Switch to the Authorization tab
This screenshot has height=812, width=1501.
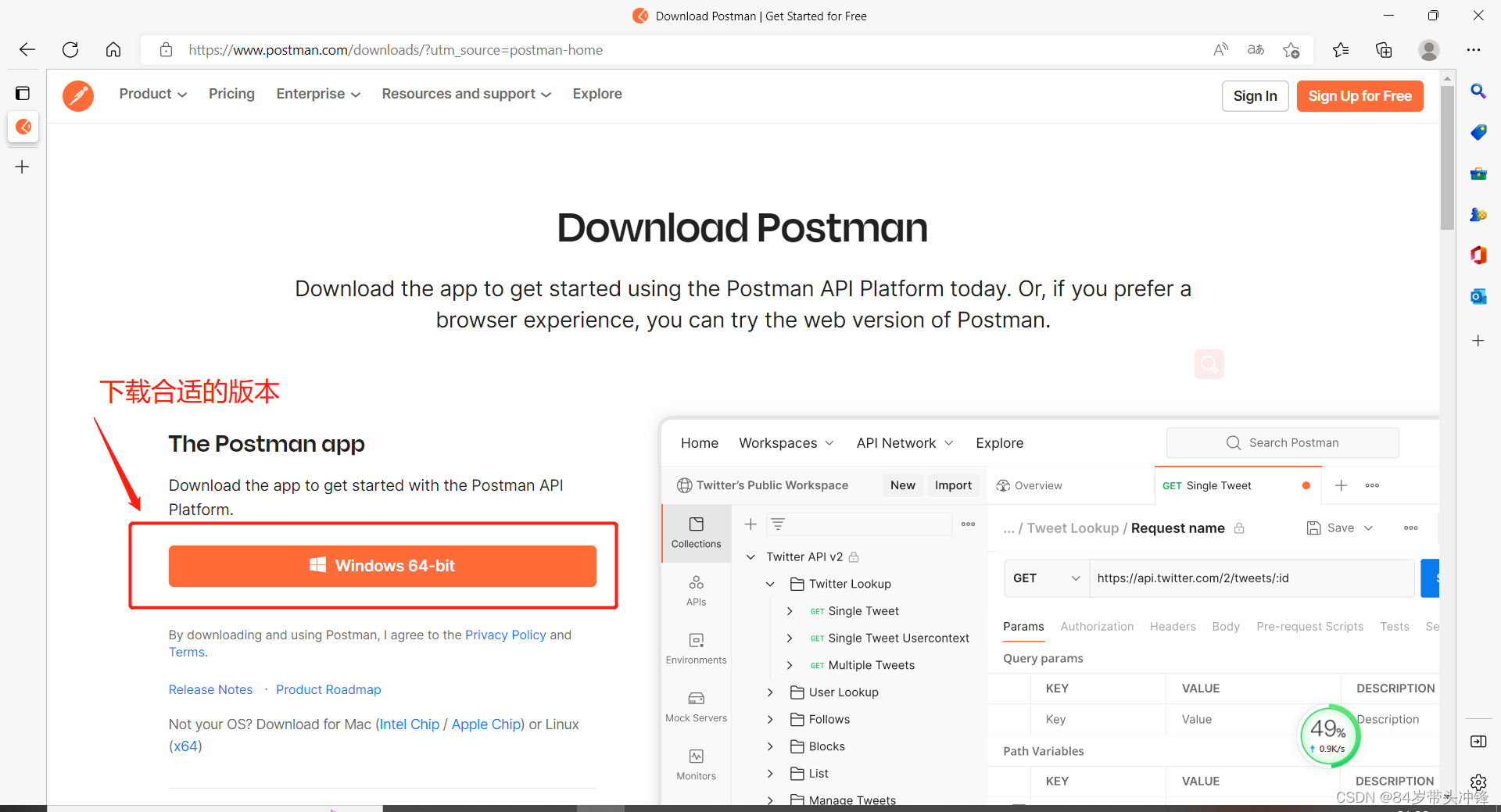click(1097, 626)
